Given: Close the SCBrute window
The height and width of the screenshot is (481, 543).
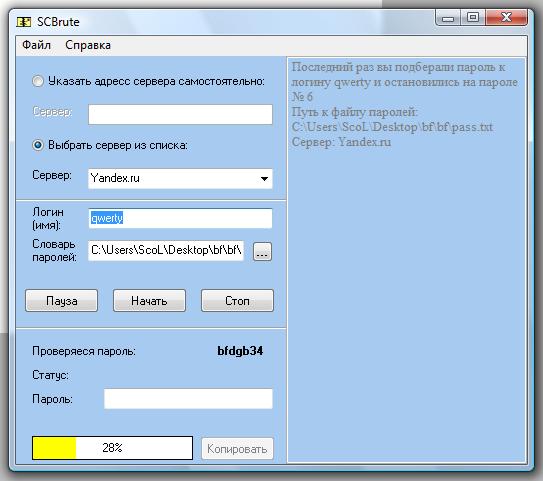Looking at the screenshot, I should [x=506, y=17].
